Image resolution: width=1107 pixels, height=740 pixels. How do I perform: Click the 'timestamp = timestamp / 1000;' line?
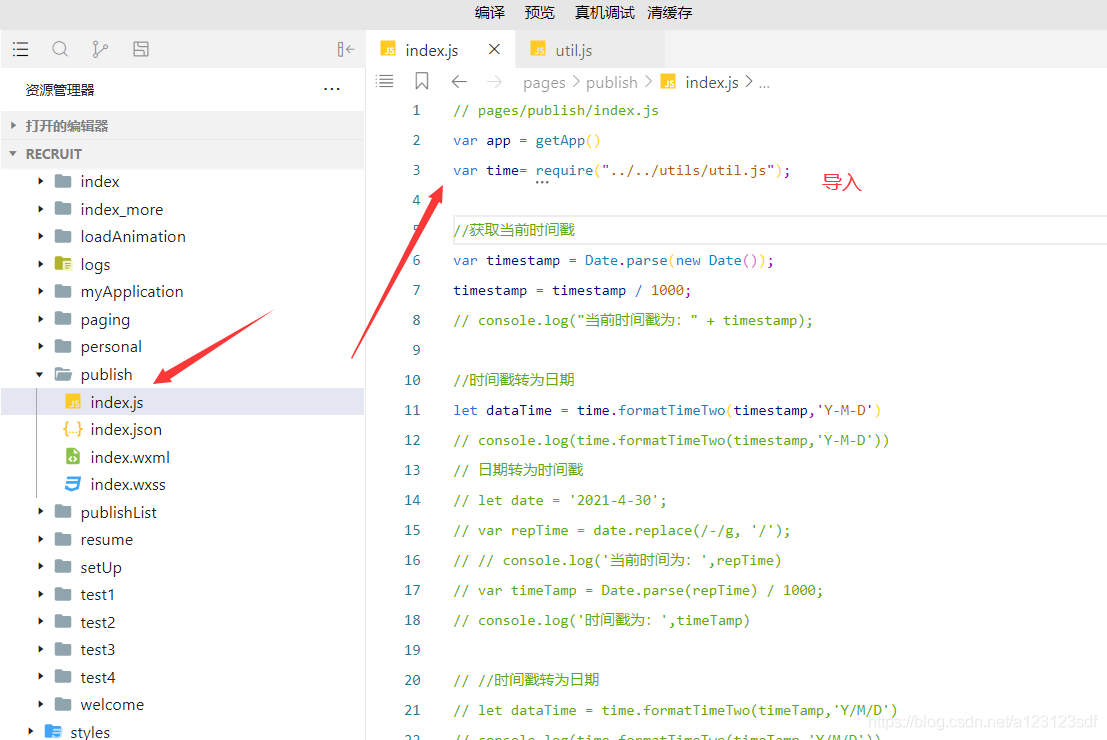(x=572, y=290)
